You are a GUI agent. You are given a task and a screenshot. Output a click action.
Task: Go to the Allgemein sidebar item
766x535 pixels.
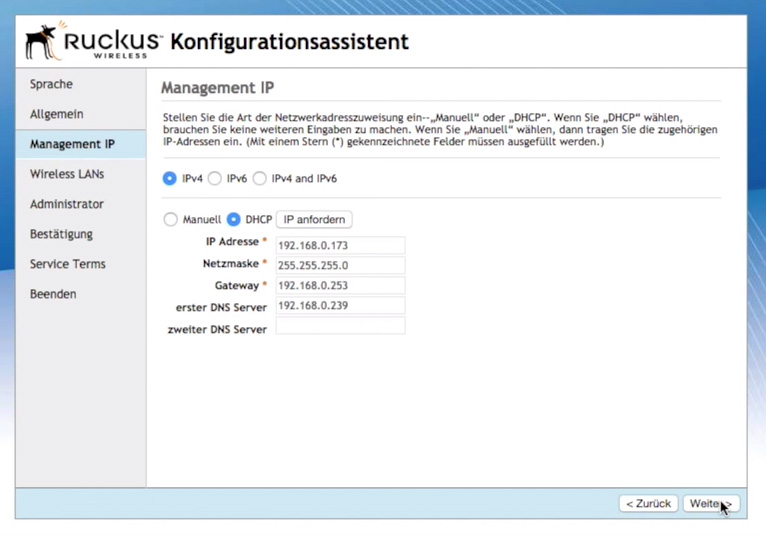57,114
